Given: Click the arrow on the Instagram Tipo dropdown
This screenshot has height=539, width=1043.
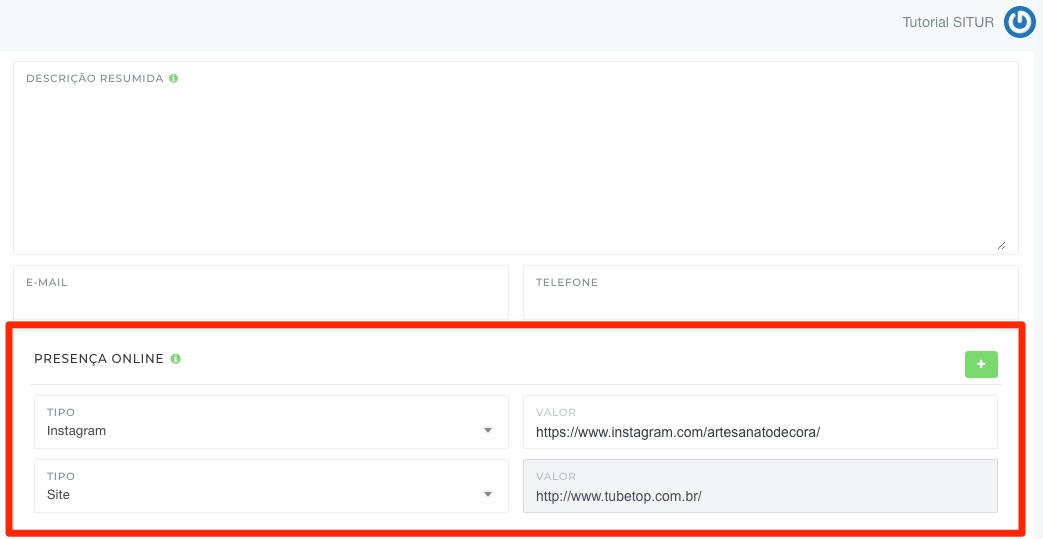Looking at the screenshot, I should pos(488,431).
